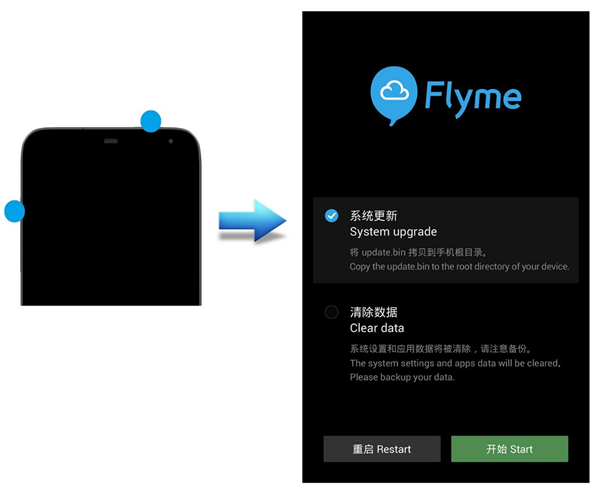Select the Clear data radio button
This screenshot has width=598, height=498.
point(331,312)
